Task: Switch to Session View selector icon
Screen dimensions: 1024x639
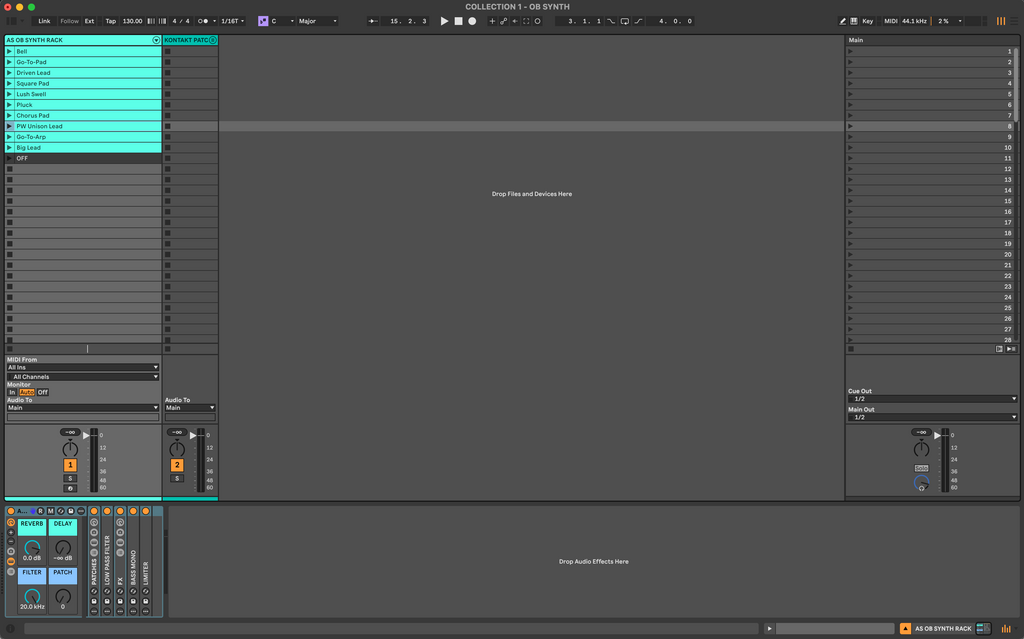Action: pos(1001,21)
